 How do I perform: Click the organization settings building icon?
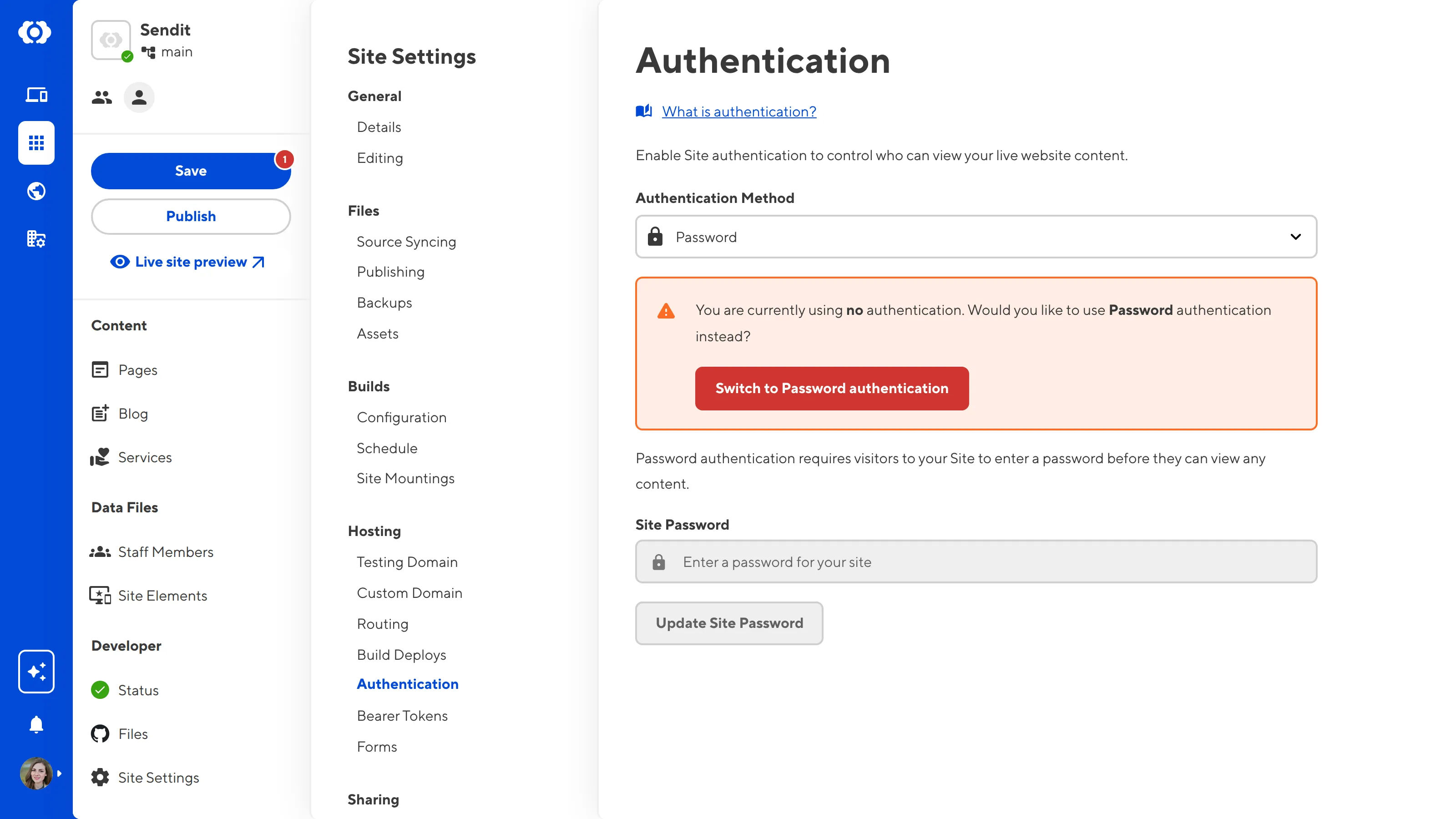36,239
